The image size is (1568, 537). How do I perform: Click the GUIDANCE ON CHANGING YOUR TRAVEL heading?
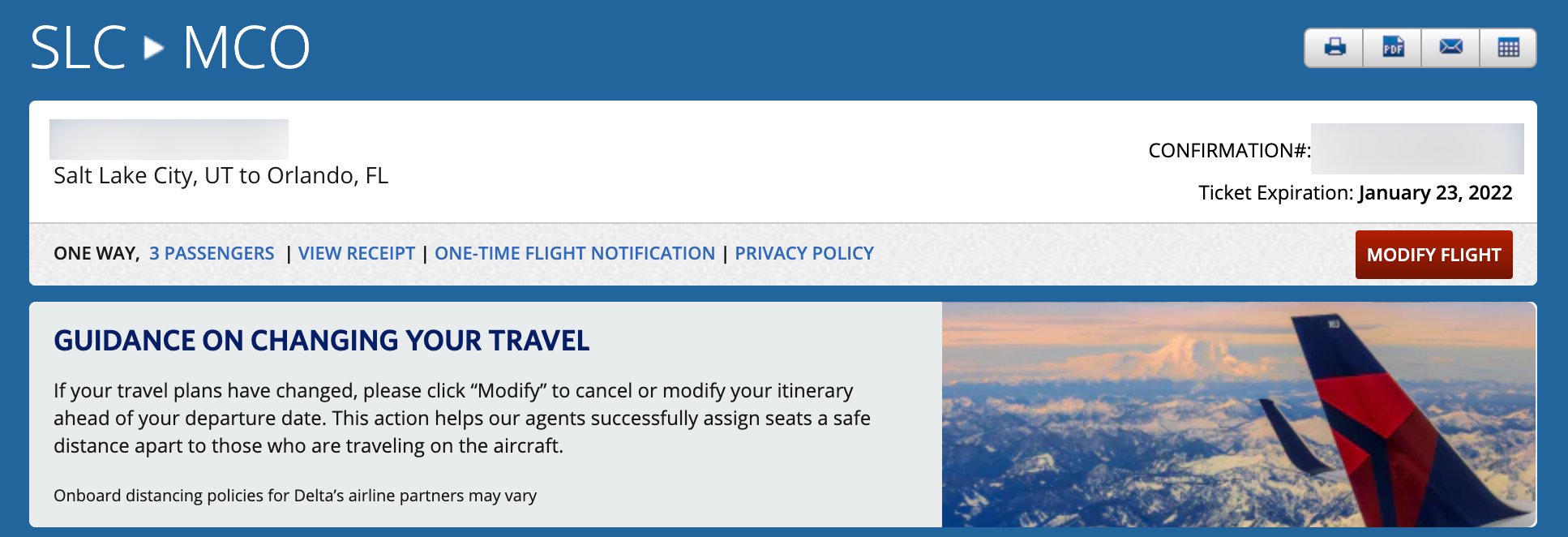click(322, 341)
